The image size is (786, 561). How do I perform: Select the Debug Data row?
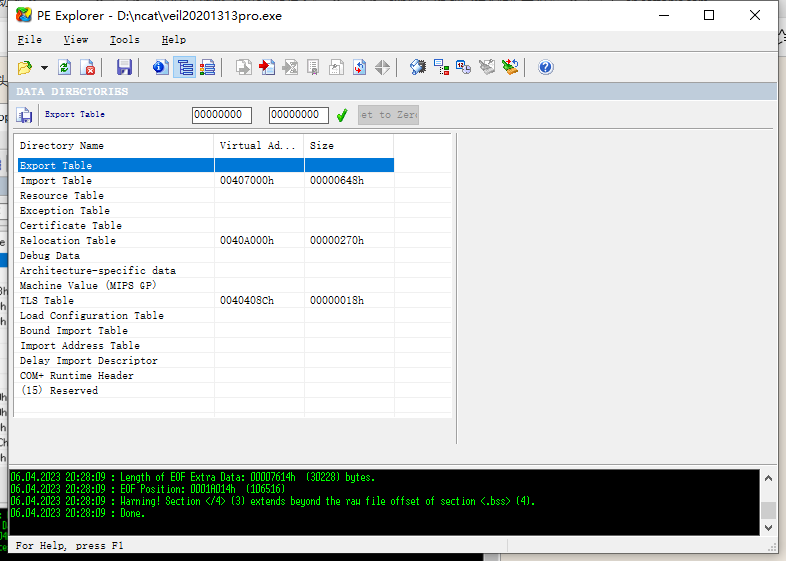pyautogui.click(x=206, y=256)
